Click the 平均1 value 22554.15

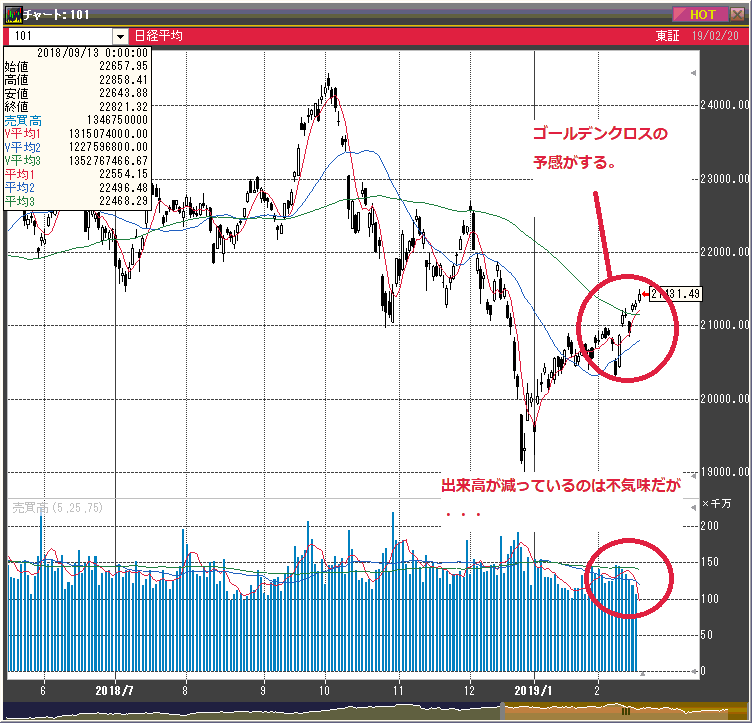click(123, 174)
